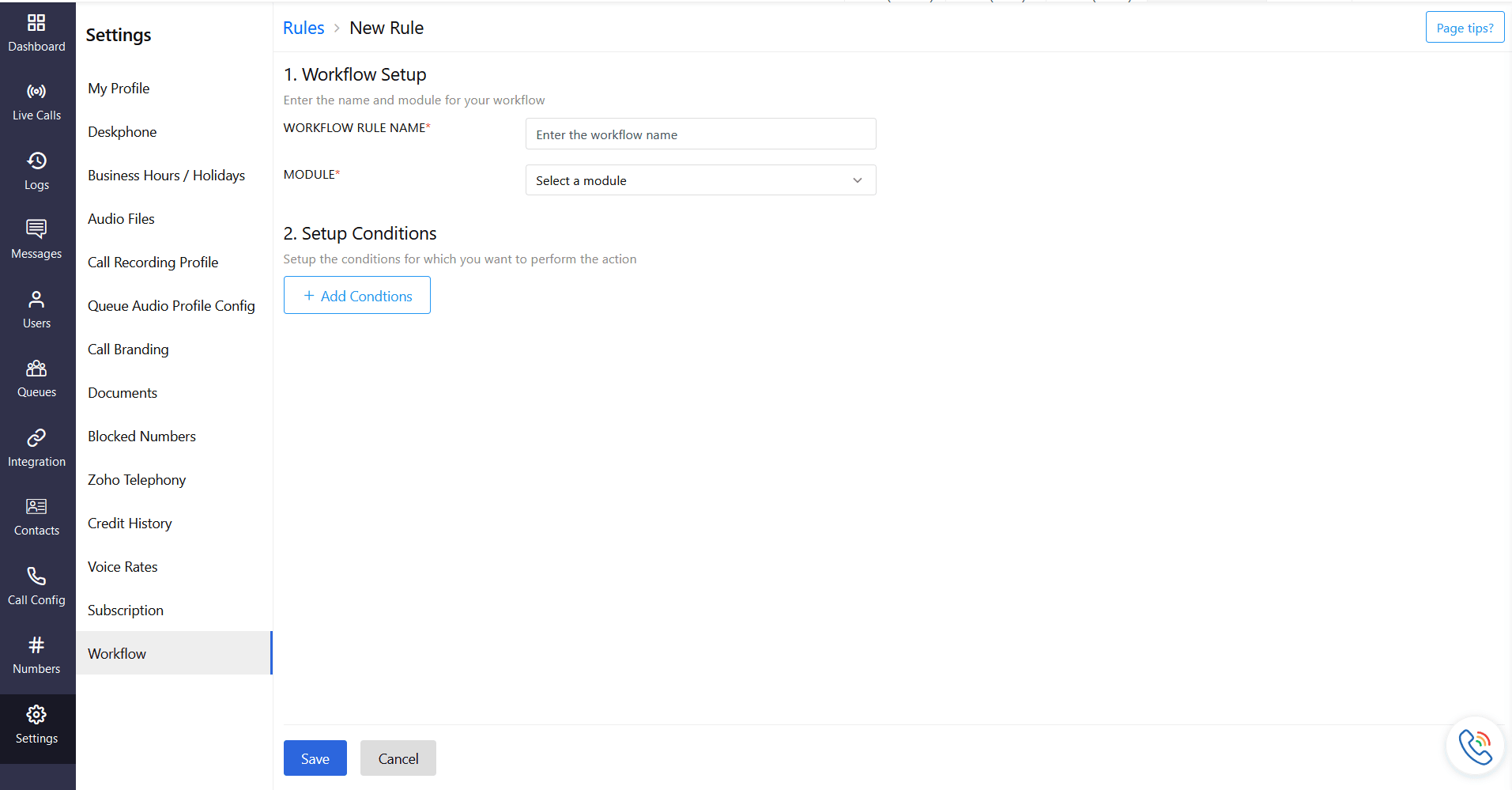Go back via Rules breadcrumb link

(304, 28)
